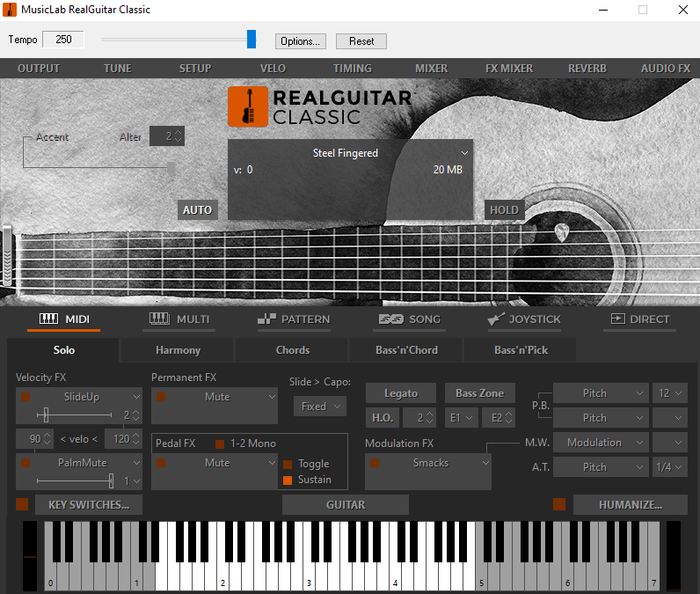Viewport: 700px width, 594px height.
Task: Open the Slide Capo Fixed dropdown
Action: tap(320, 407)
